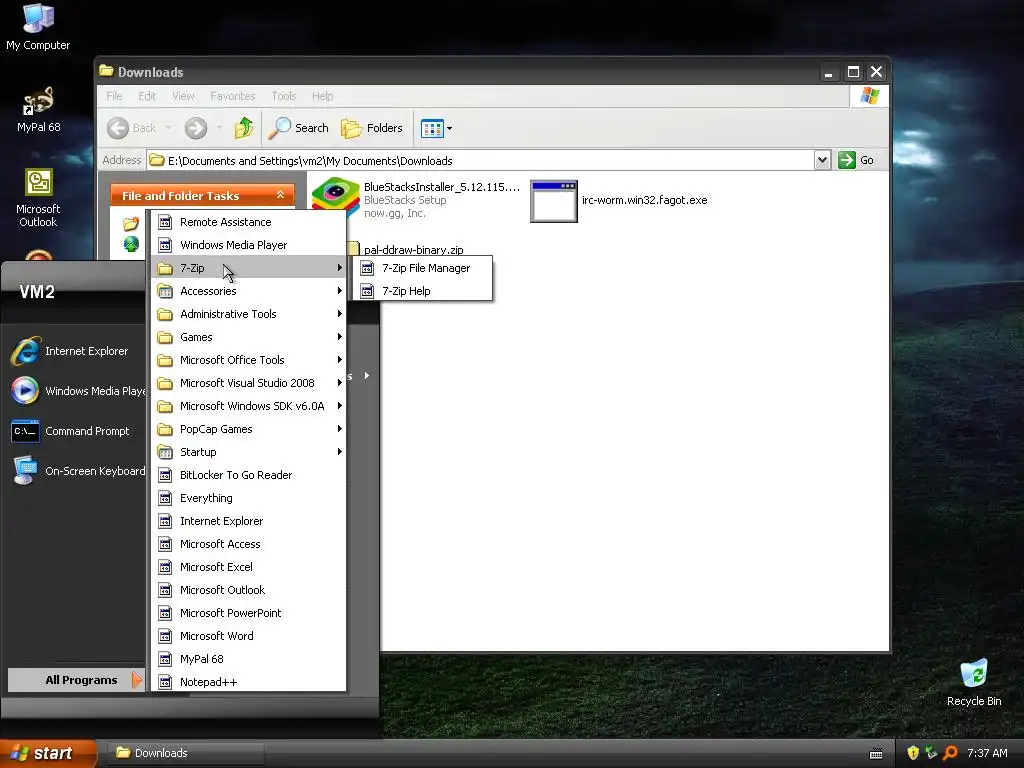Expand Microsoft Office Tools folder
The height and width of the screenshot is (768, 1024).
click(249, 360)
